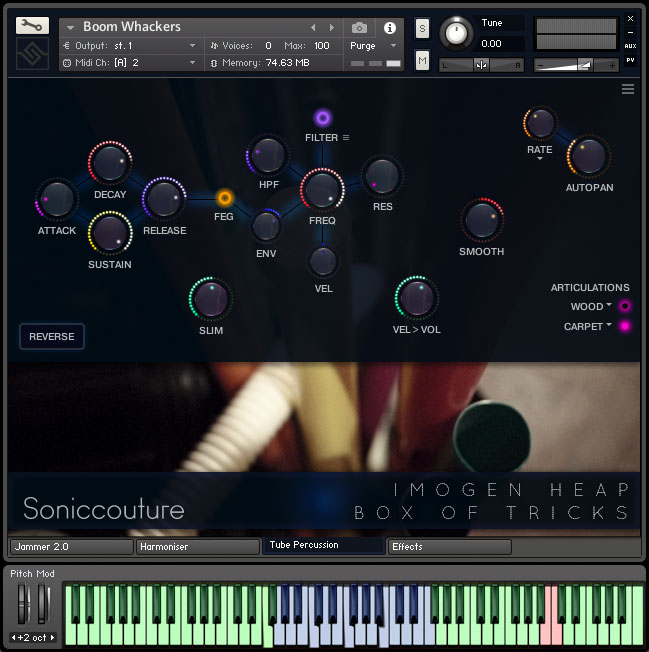Screen dimensions: 649x652
Task: Open instrument edit mode via wrench icon
Action: [32, 27]
